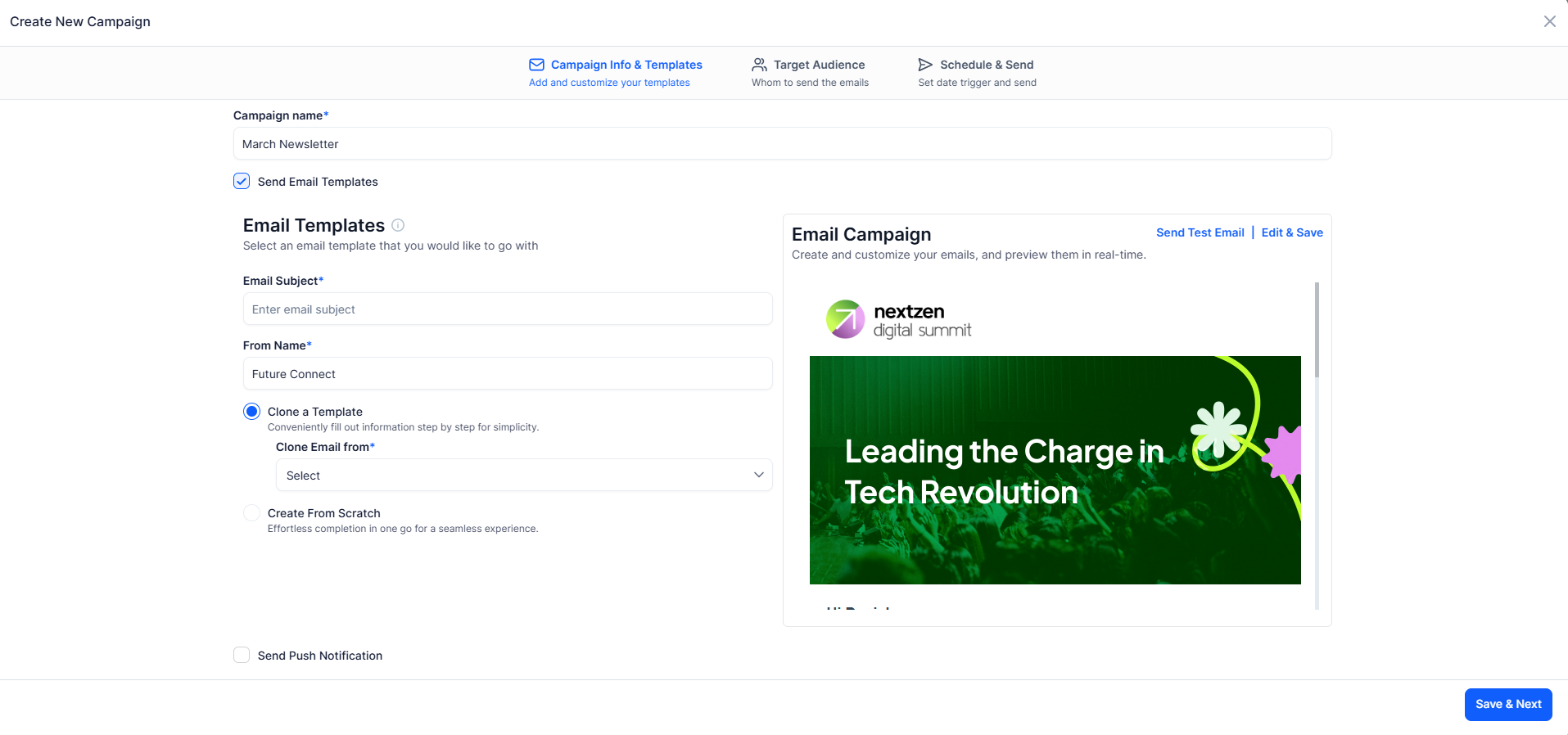Click the Leading the Charge banner image
1568x735 pixels.
click(x=1055, y=470)
